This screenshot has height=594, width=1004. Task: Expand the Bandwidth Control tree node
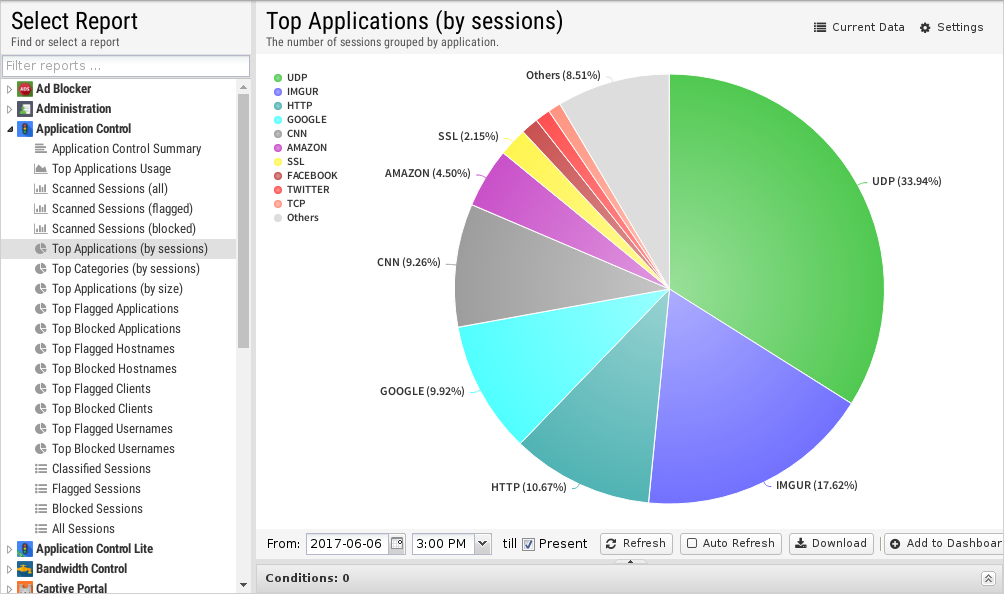pos(9,568)
